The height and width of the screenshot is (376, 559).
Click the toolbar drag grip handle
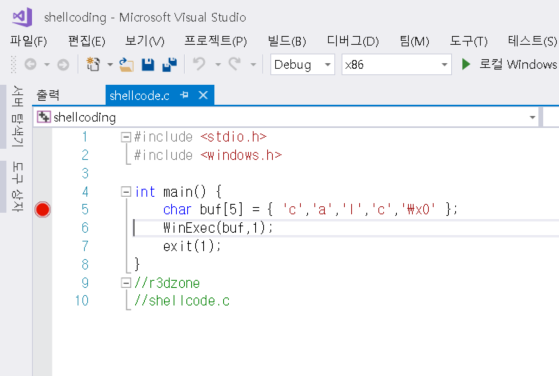coord(14,65)
